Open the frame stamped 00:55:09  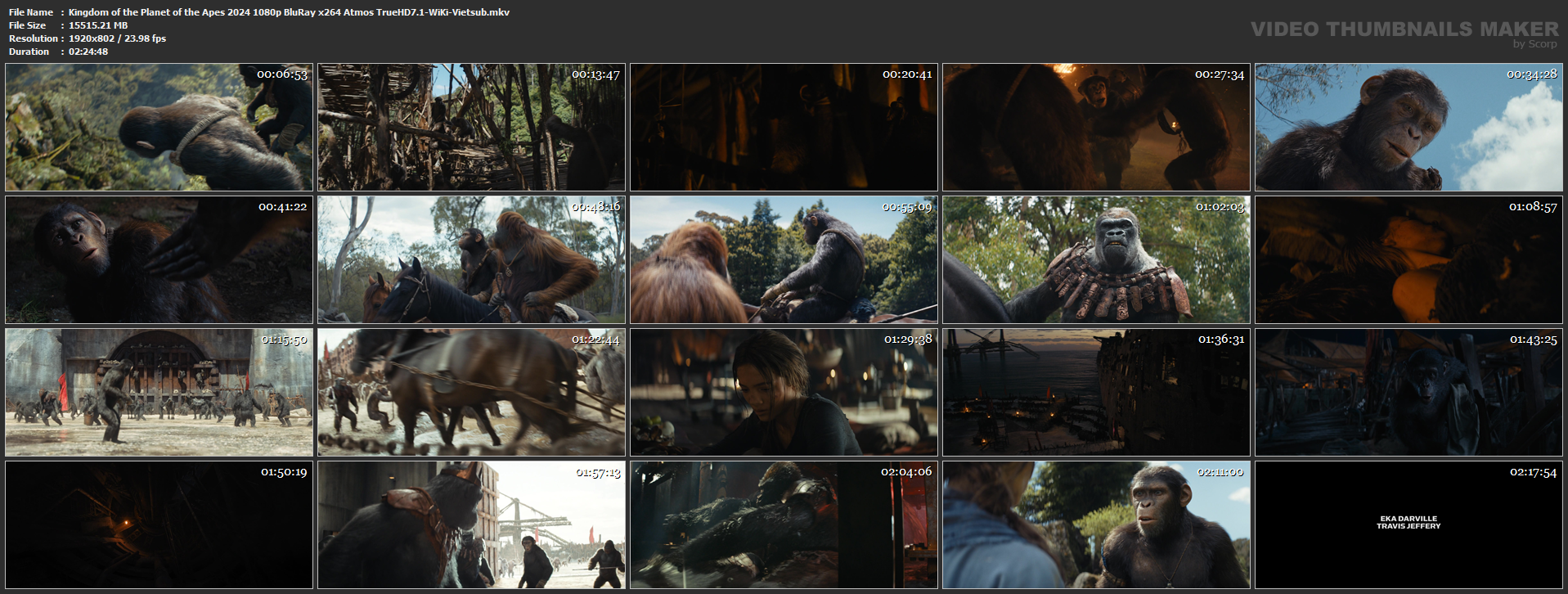pos(784,260)
